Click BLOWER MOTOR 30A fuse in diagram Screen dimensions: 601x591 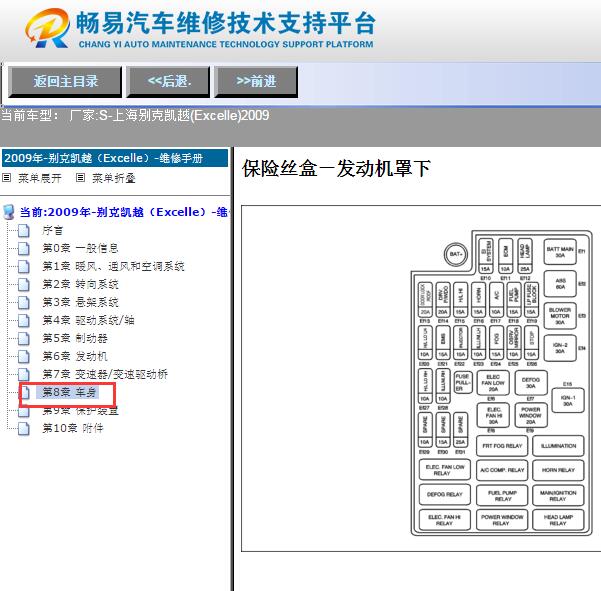[560, 316]
